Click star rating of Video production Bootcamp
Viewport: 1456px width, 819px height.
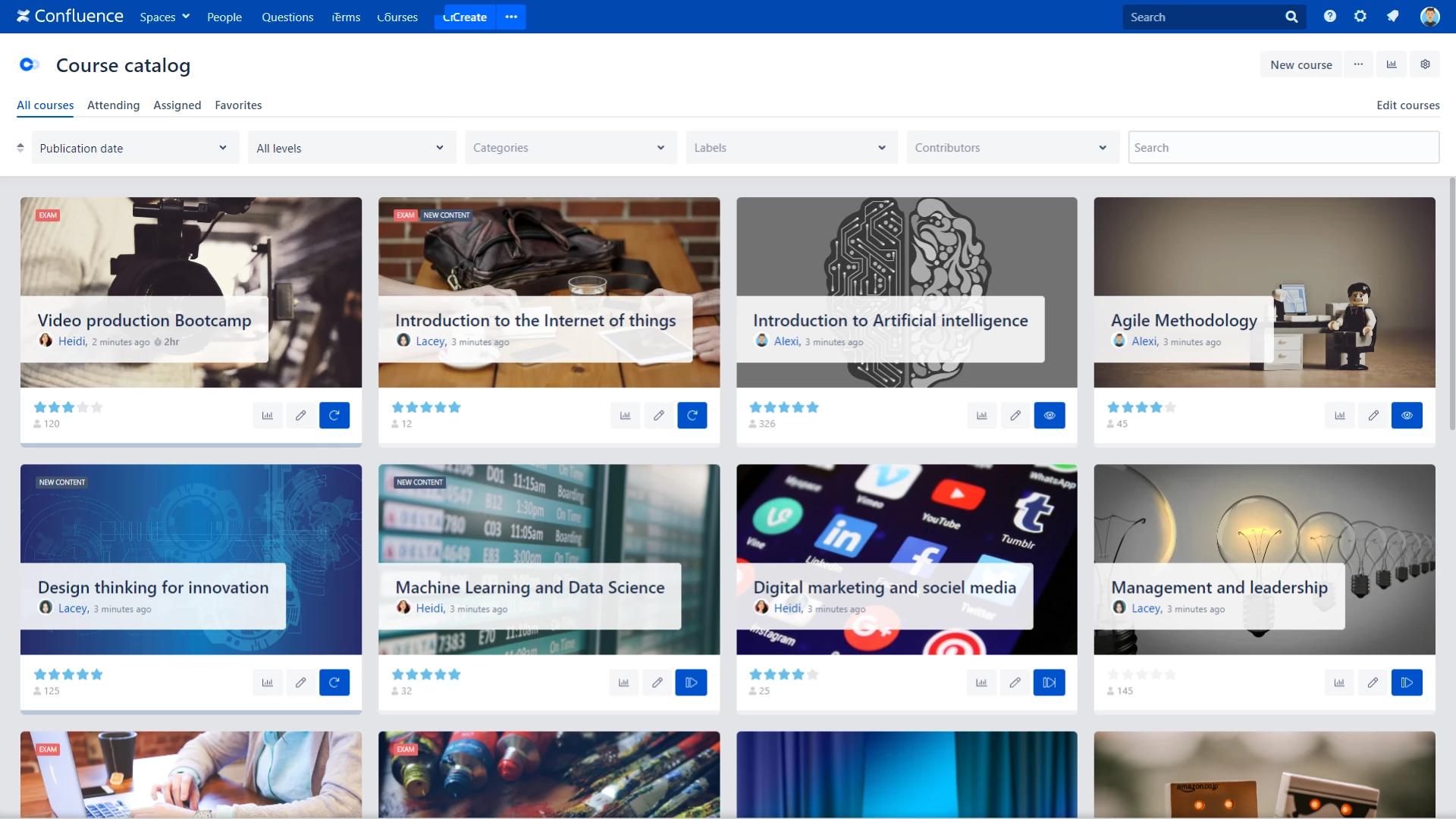coord(68,407)
